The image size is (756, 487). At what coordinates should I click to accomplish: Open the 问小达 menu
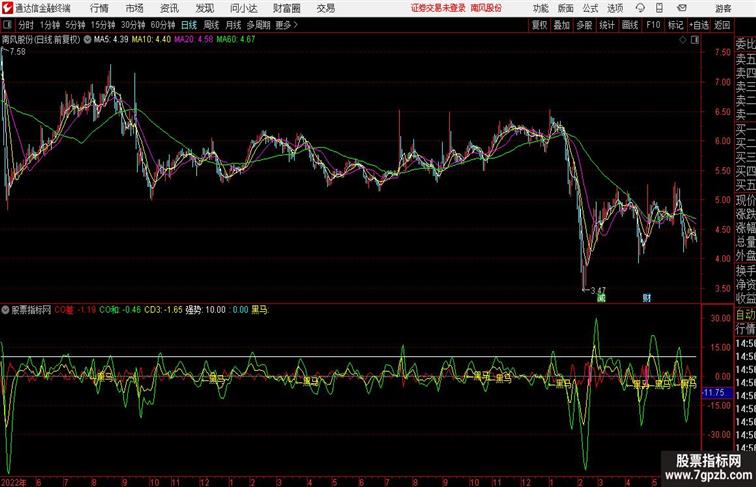coord(243,8)
